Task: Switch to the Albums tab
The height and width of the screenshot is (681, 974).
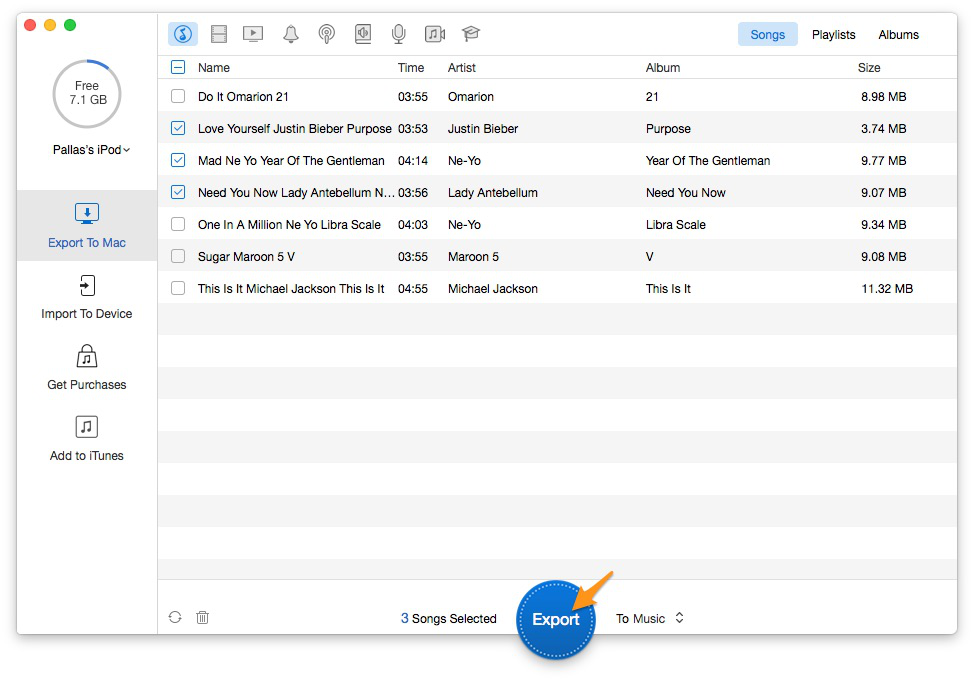Action: click(x=898, y=35)
